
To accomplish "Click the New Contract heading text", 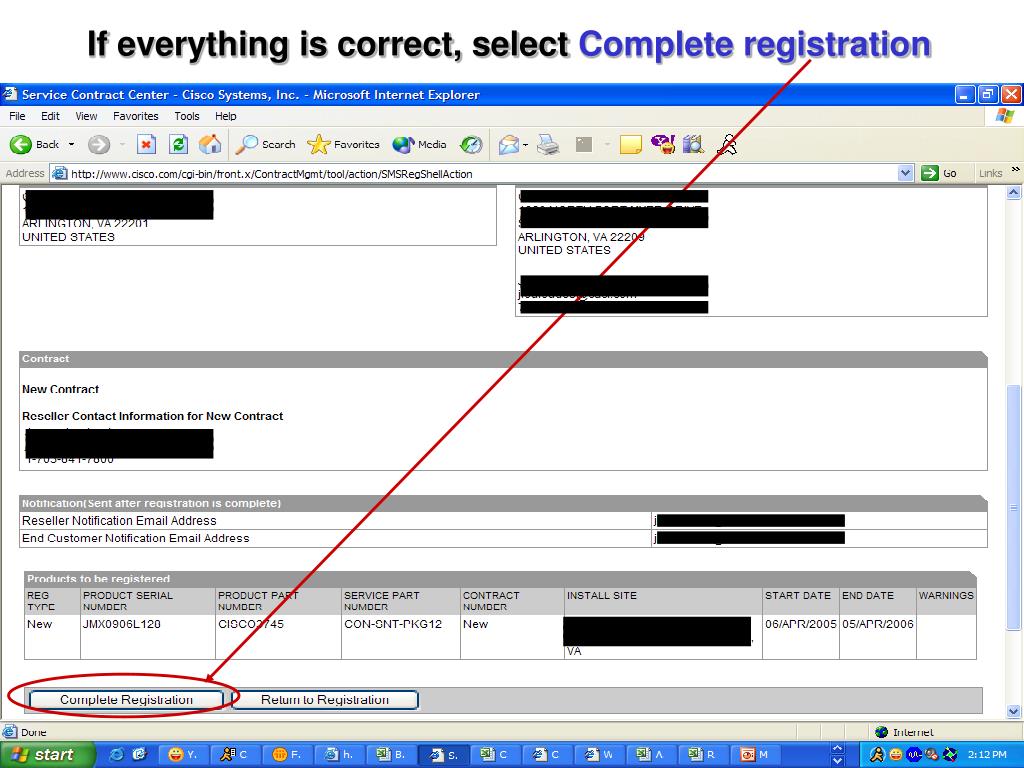I will pos(61,389).
